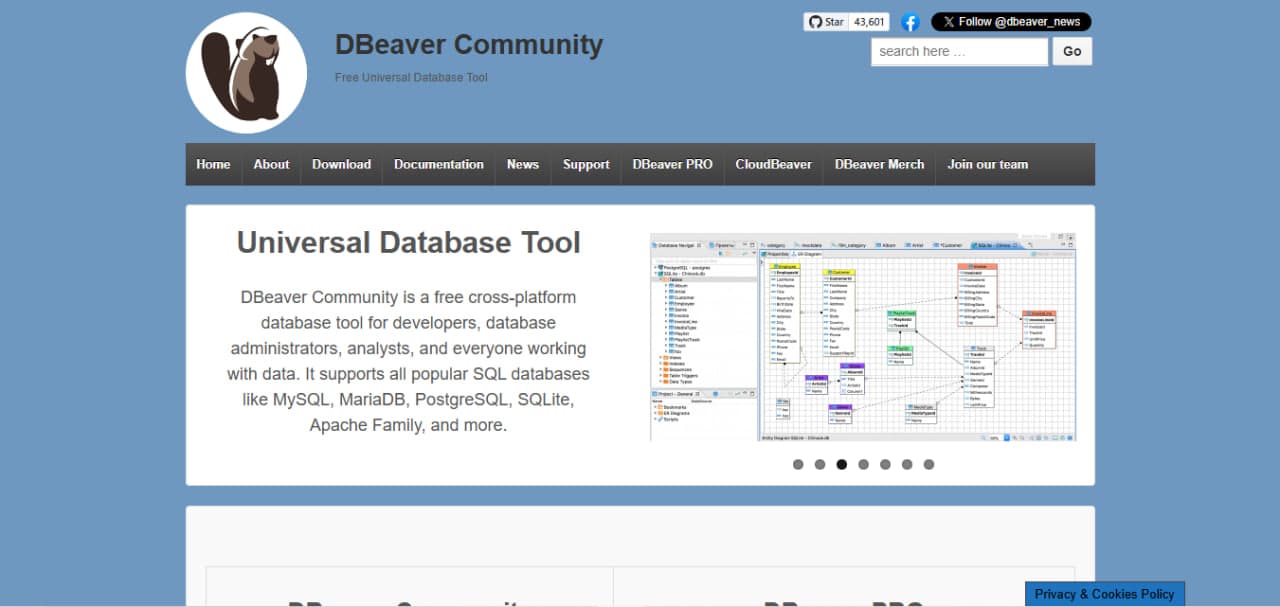
Task: Open the About menu item
Action: point(271,164)
